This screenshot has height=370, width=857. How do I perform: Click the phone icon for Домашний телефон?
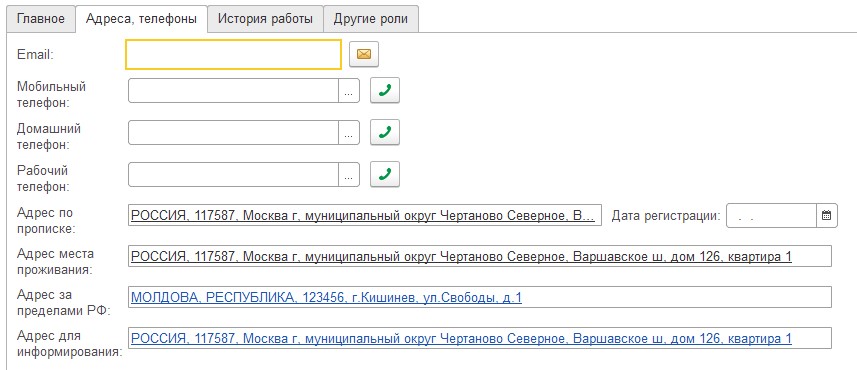coord(385,132)
